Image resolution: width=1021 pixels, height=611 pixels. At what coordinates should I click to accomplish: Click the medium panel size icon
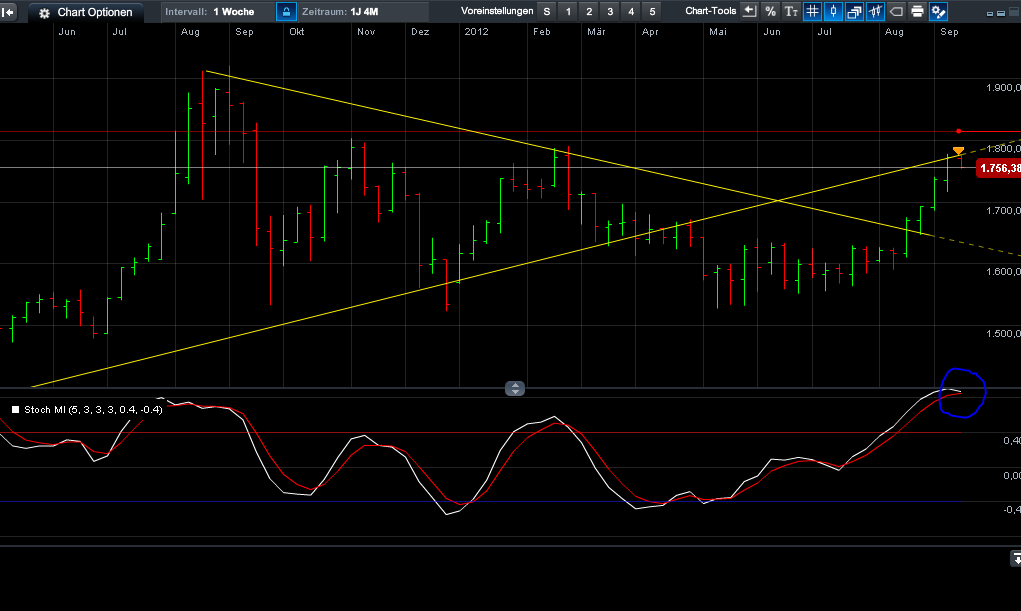coord(1001,13)
